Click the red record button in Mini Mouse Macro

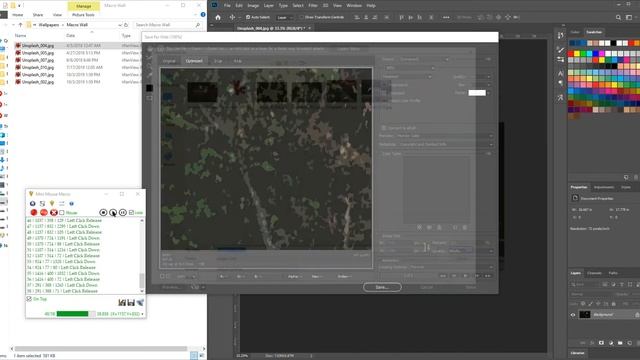point(34,212)
